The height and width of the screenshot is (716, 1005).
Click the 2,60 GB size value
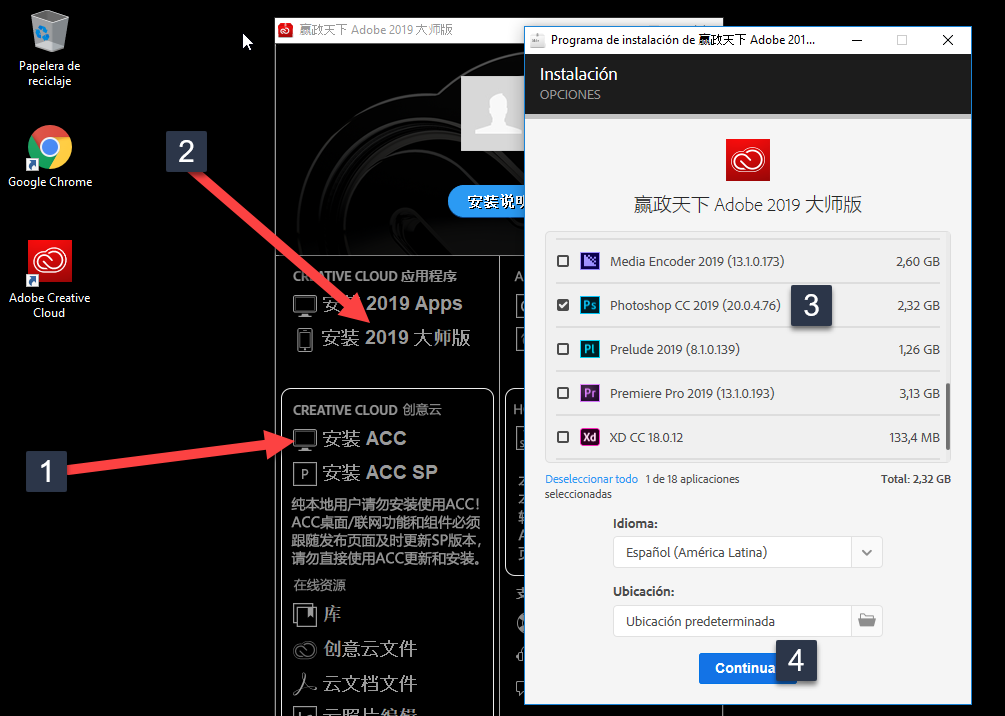(x=918, y=262)
